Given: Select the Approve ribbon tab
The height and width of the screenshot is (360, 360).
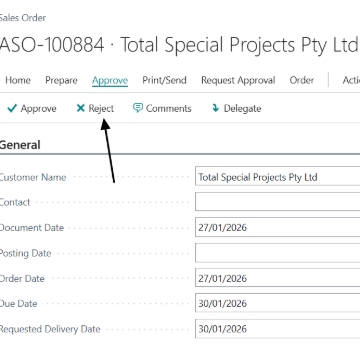Looking at the screenshot, I should point(110,80).
